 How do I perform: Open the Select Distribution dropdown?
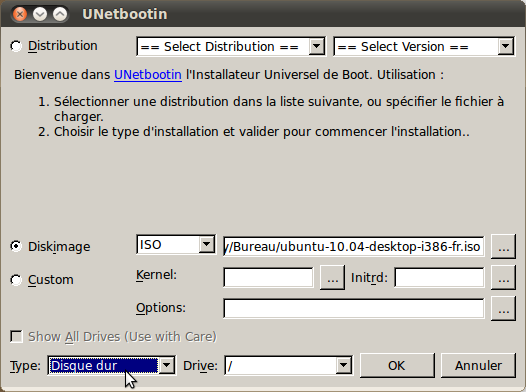(231, 46)
